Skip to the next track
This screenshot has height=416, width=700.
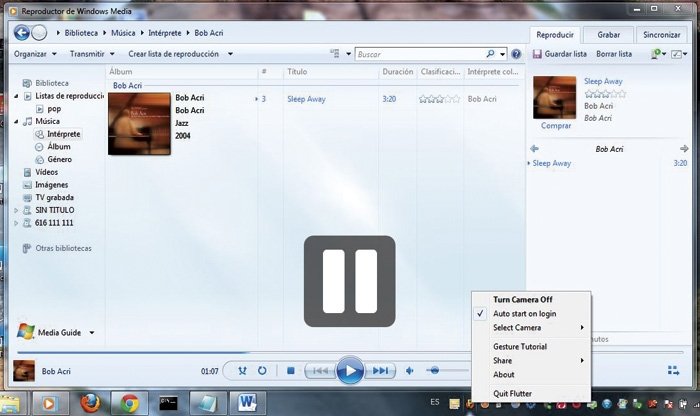380,370
